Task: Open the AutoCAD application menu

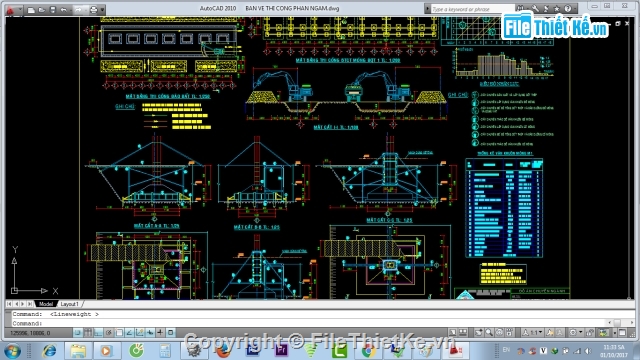Action: [x=11, y=9]
